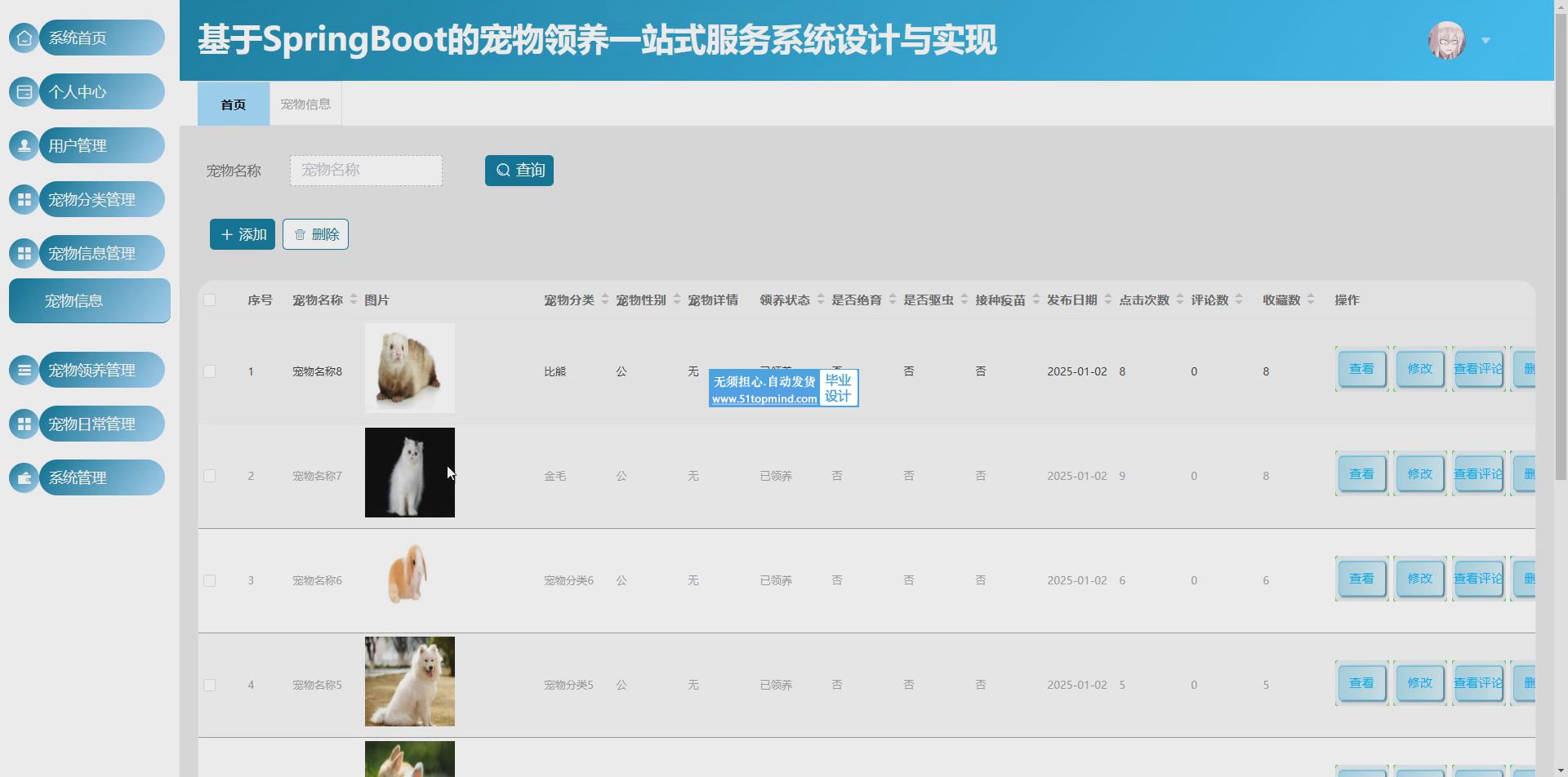Sort the table by 宠物名称 column

(354, 300)
